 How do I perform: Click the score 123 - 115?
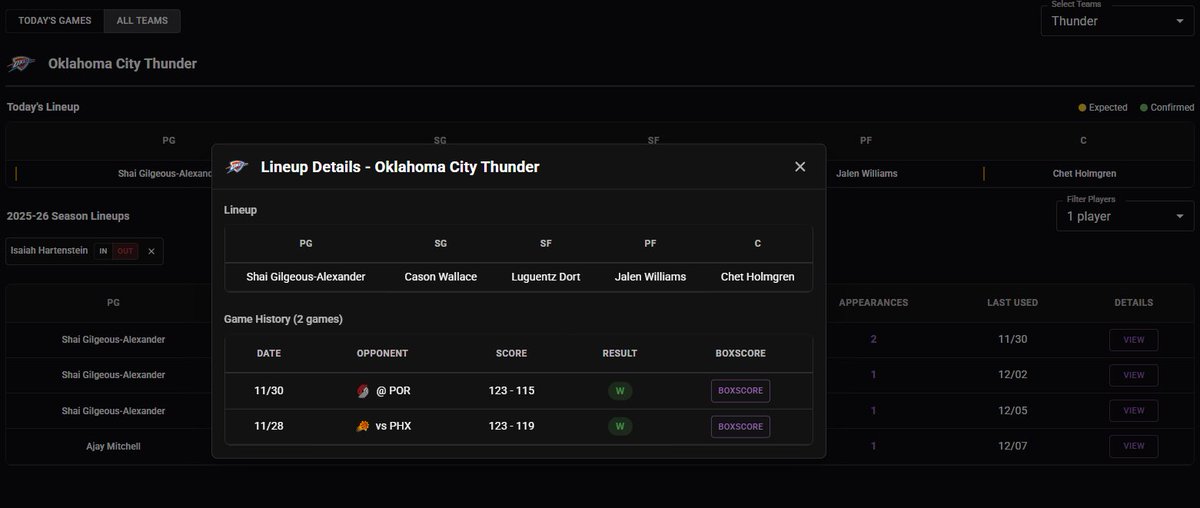(511, 391)
